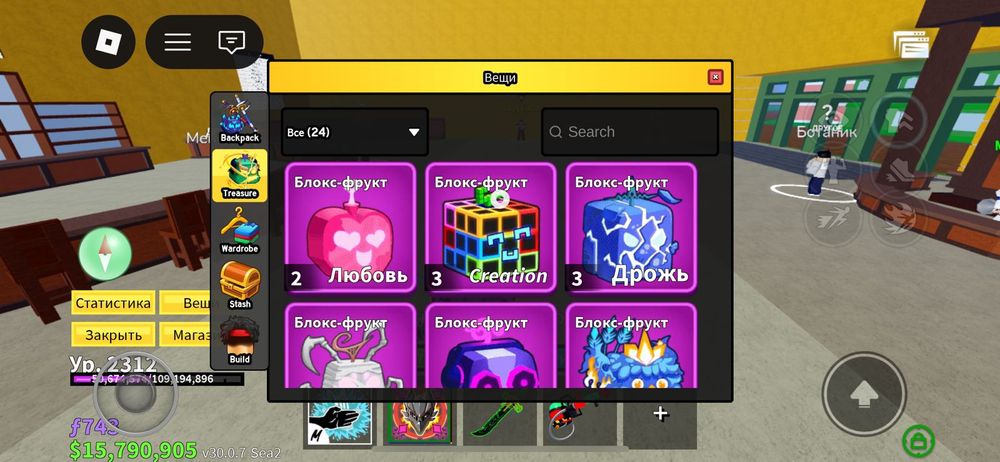Open the chat bubble icon
Image resolution: width=1000 pixels, height=462 pixels.
coord(232,42)
